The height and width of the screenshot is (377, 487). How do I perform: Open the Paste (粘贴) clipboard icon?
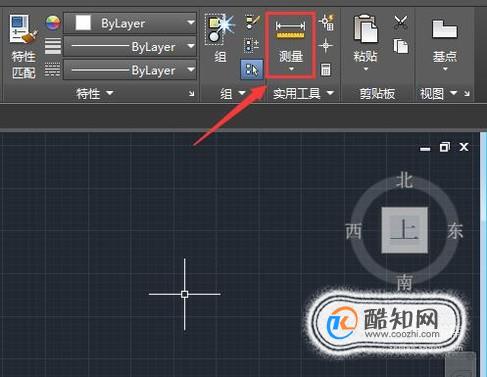tap(366, 43)
